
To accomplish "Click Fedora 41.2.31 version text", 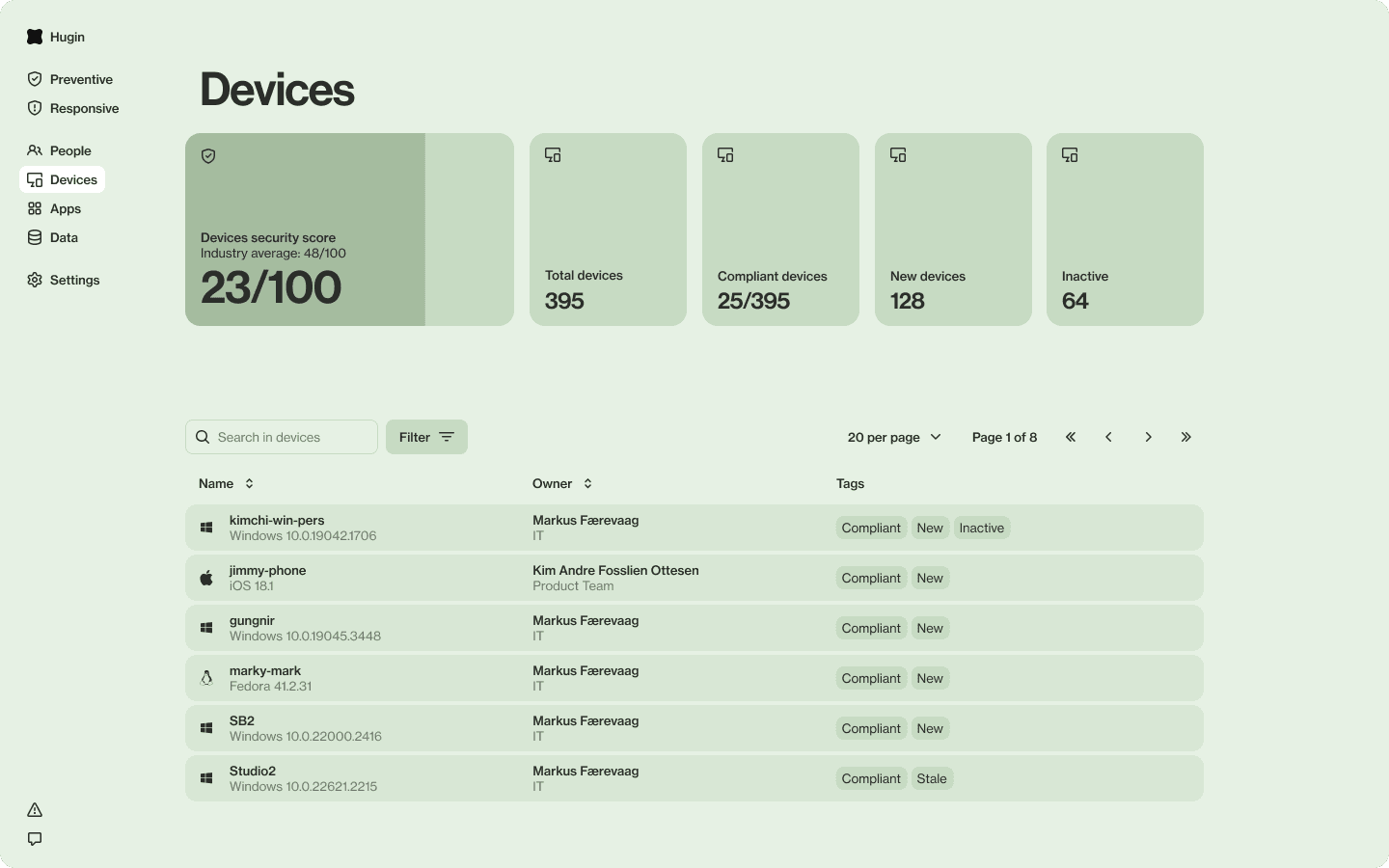I will pos(270,686).
